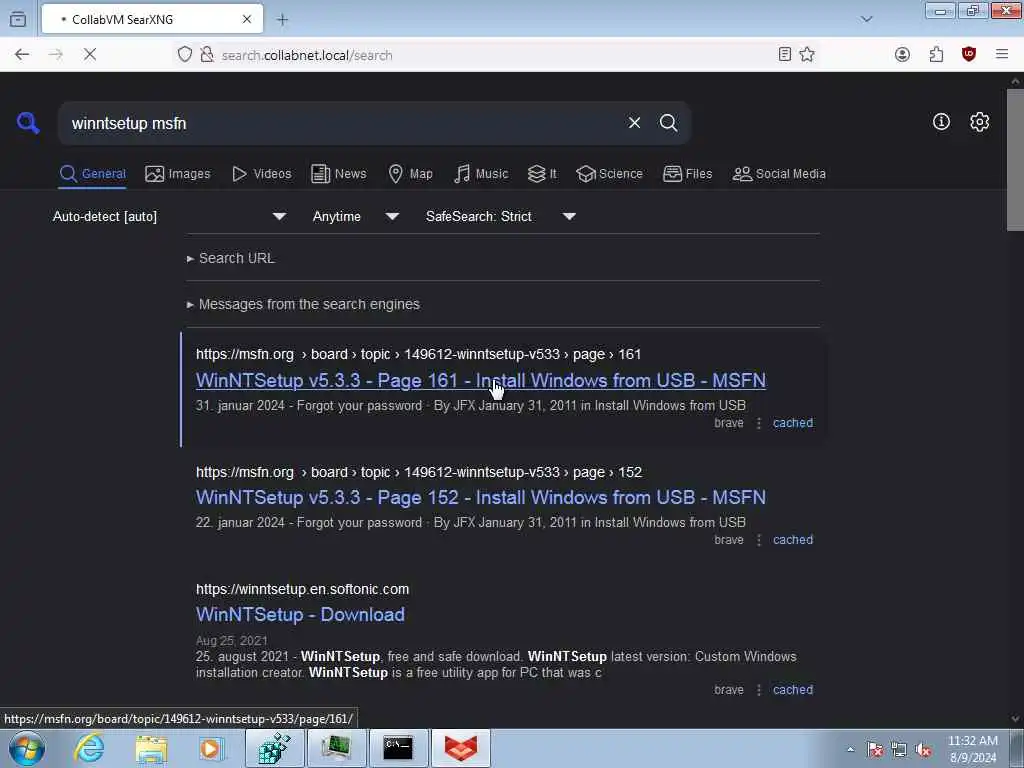Switch to the Science tab
1024x768 pixels.
click(x=609, y=174)
